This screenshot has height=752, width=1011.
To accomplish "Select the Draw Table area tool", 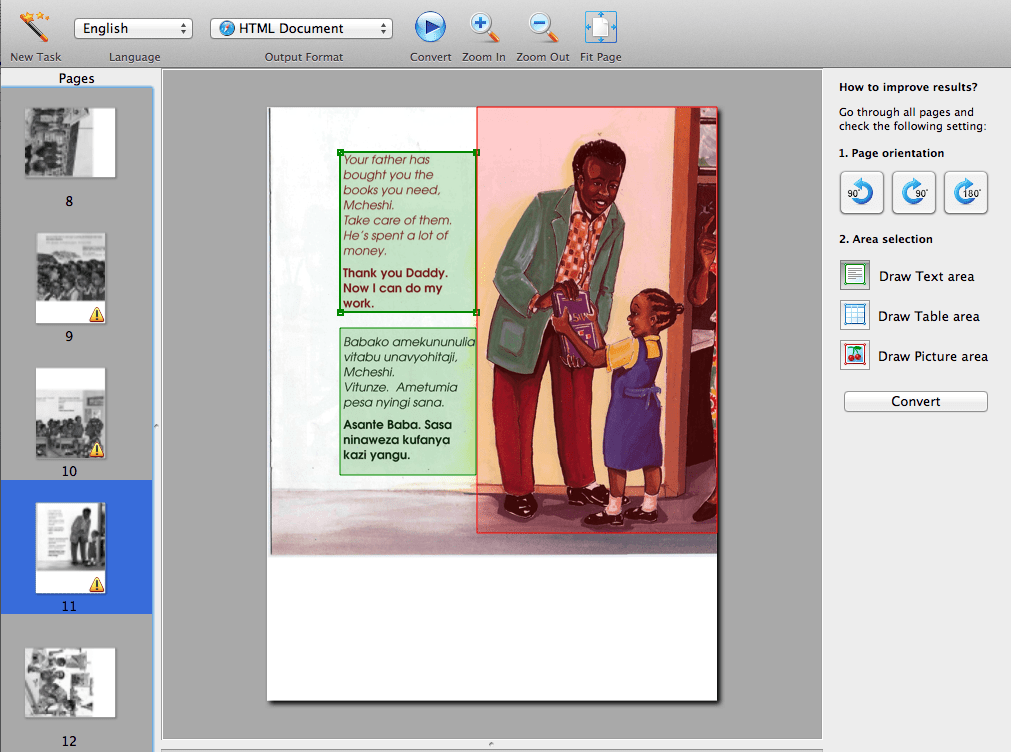I will (x=855, y=315).
